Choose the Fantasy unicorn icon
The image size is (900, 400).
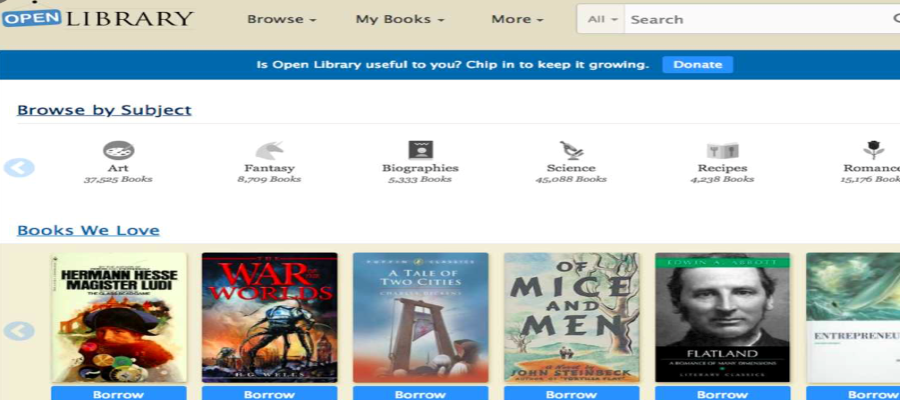click(x=269, y=150)
